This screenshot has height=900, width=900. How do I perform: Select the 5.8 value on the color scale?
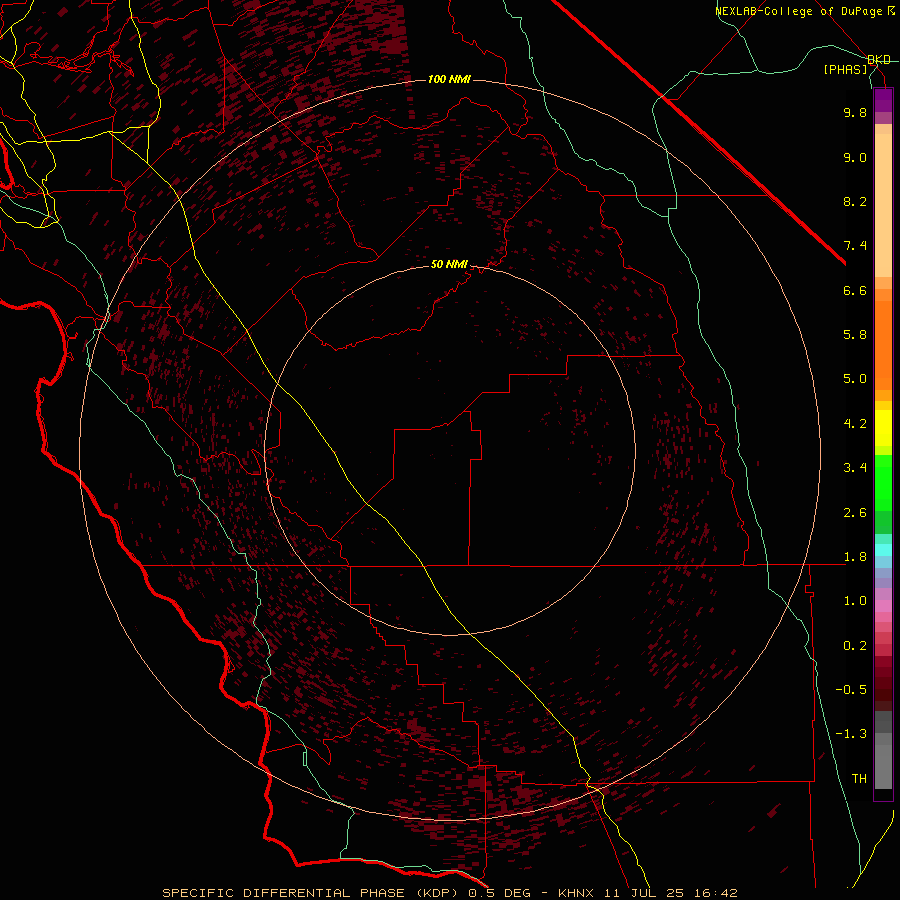pyautogui.click(x=855, y=335)
